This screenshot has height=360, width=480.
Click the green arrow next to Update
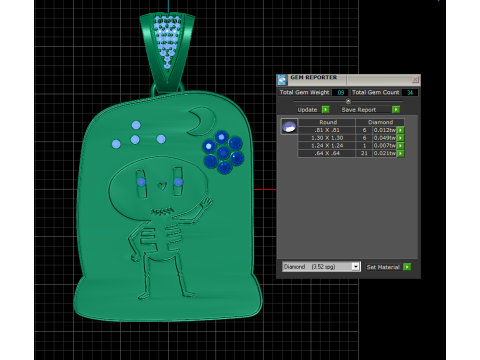click(326, 109)
